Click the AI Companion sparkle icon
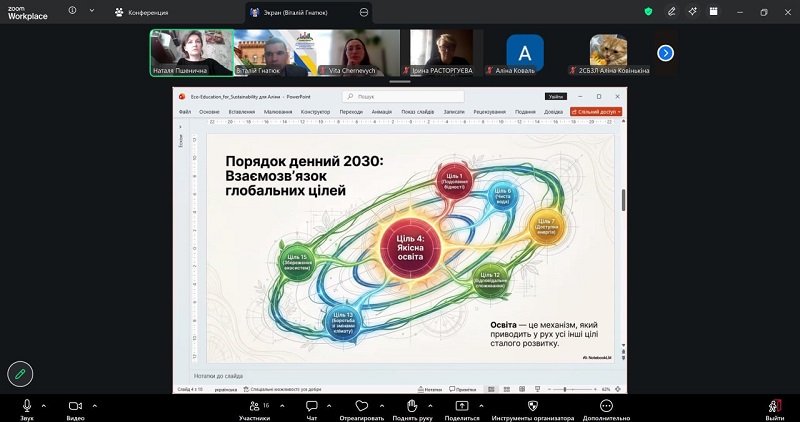This screenshot has height=422, width=800. pos(692,11)
